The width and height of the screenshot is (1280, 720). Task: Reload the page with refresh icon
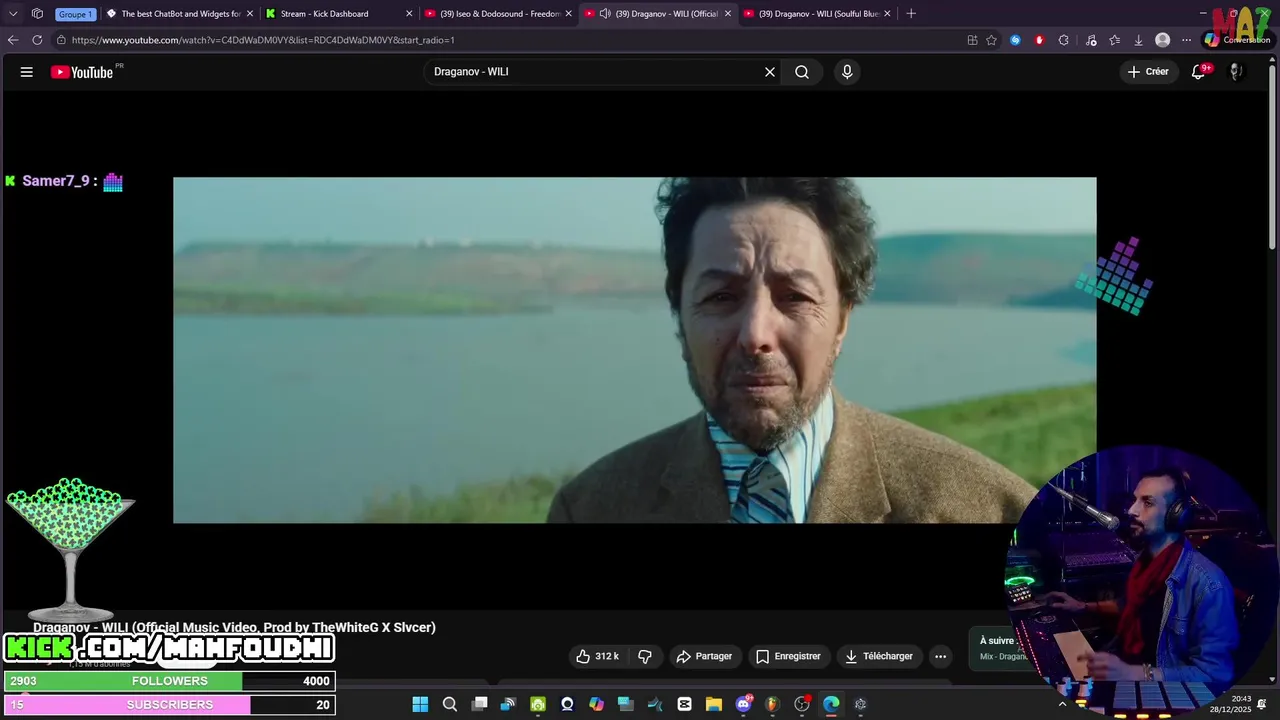click(x=37, y=40)
